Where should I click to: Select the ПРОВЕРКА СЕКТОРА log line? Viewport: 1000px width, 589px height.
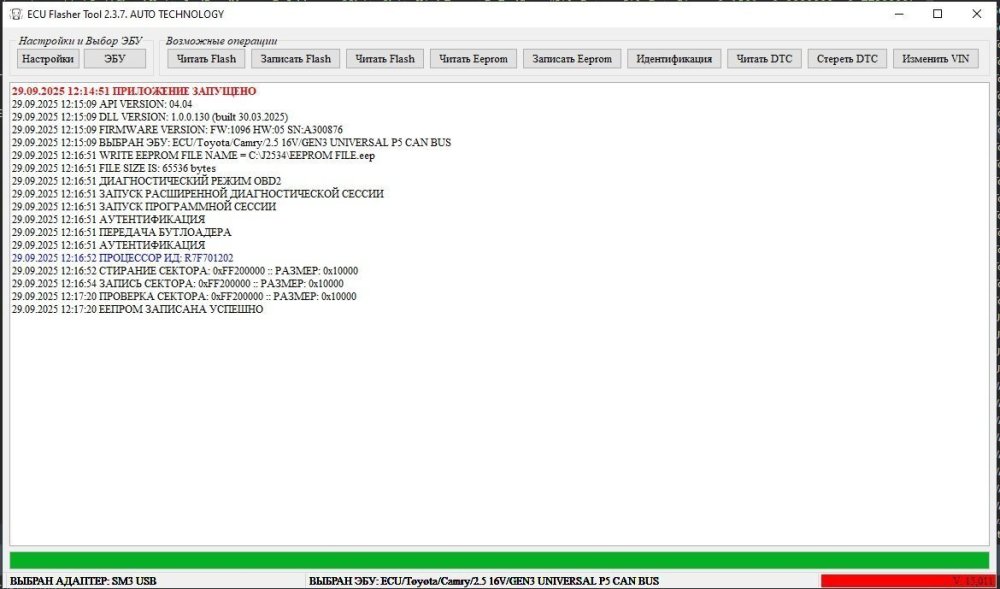click(184, 296)
